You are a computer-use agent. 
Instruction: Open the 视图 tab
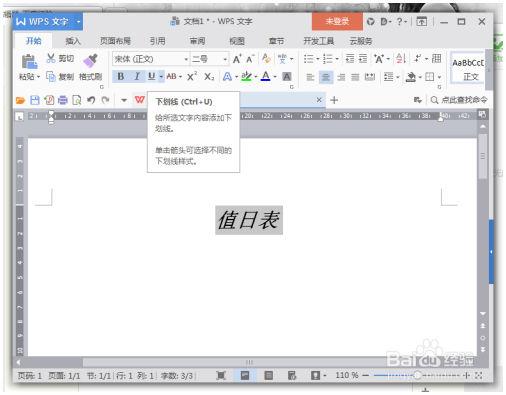pyautogui.click(x=237, y=41)
